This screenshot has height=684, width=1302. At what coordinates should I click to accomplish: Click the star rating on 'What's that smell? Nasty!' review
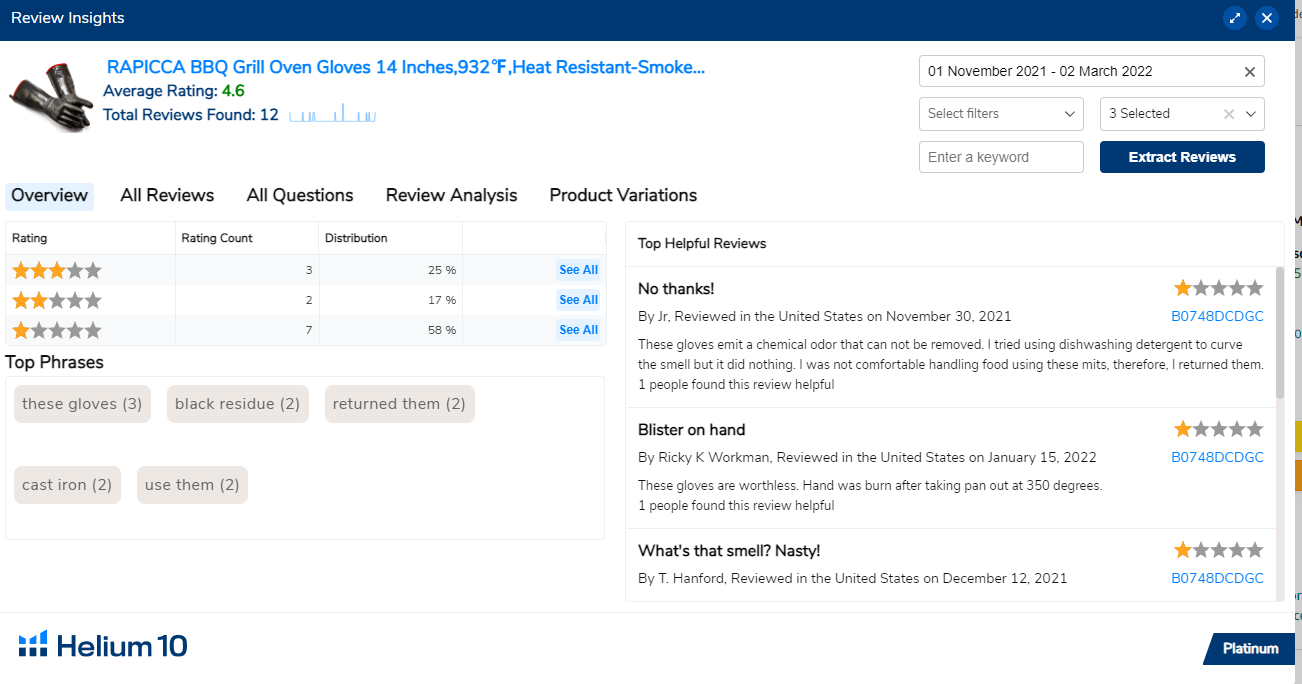(x=1219, y=551)
